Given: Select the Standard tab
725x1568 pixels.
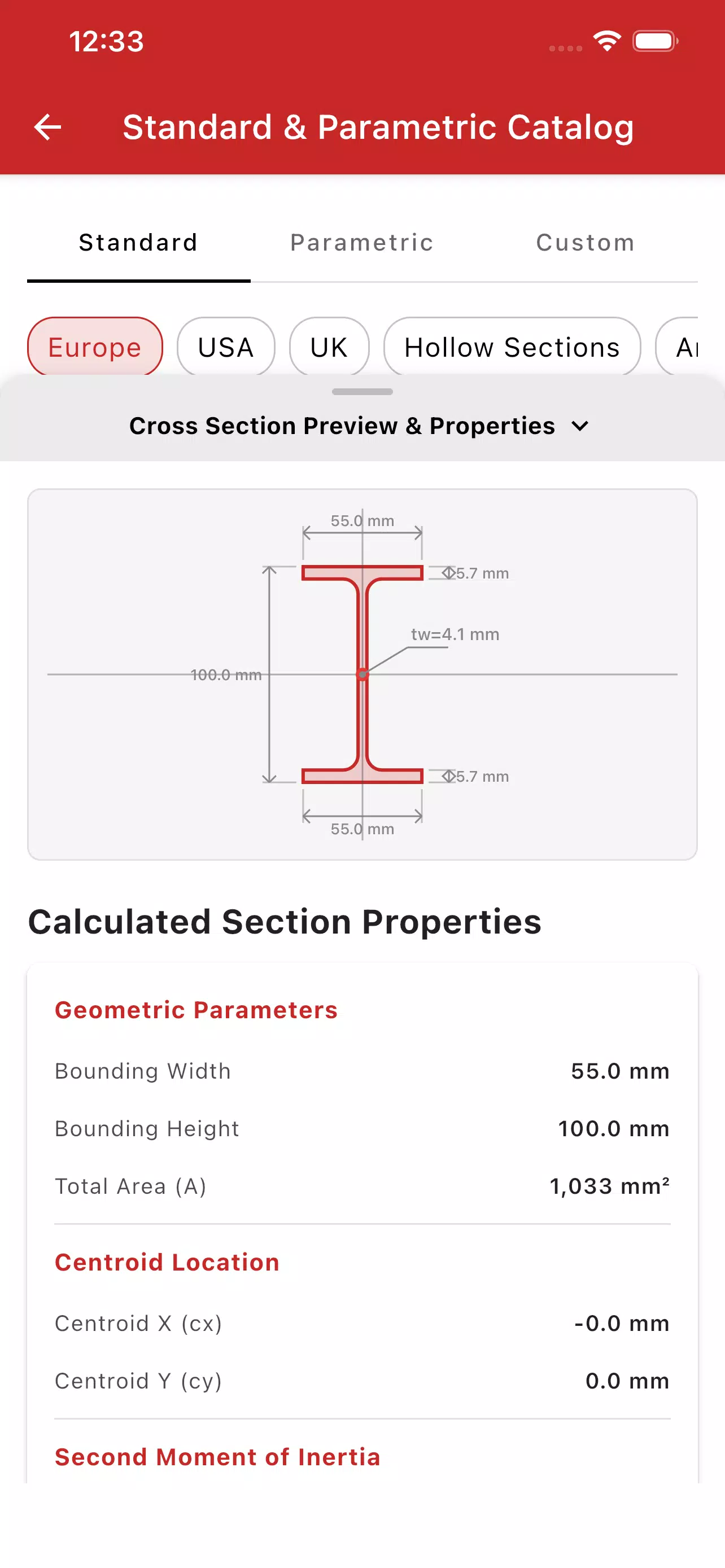Looking at the screenshot, I should pos(139,243).
